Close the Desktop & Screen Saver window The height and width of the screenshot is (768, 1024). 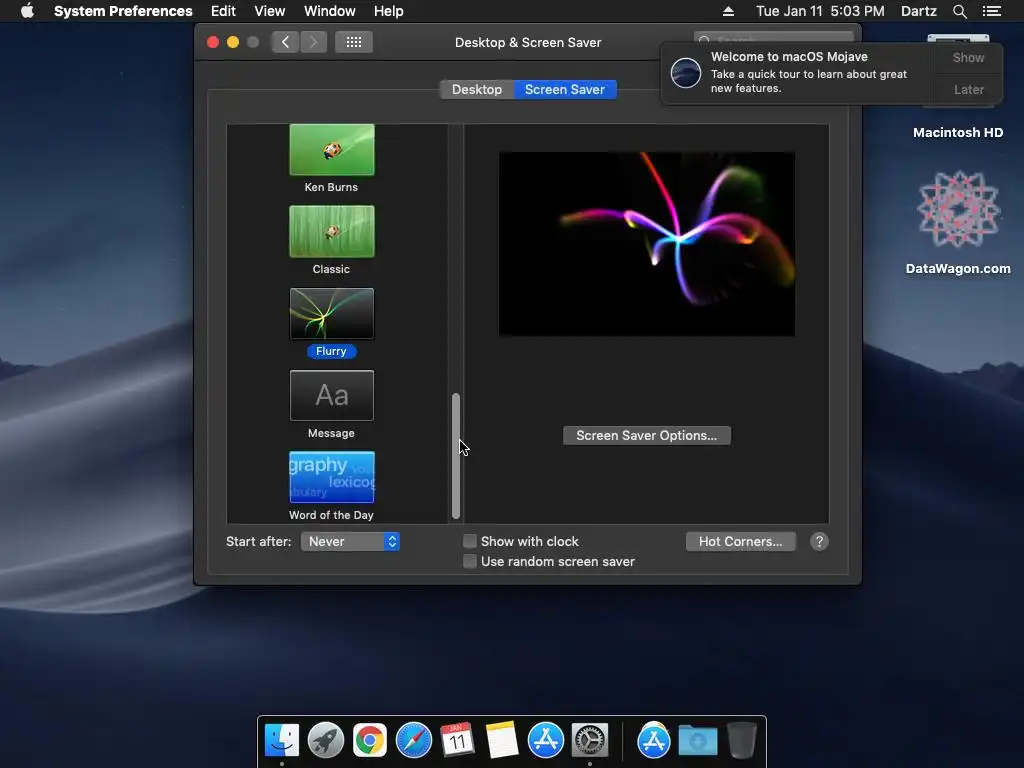pos(213,42)
